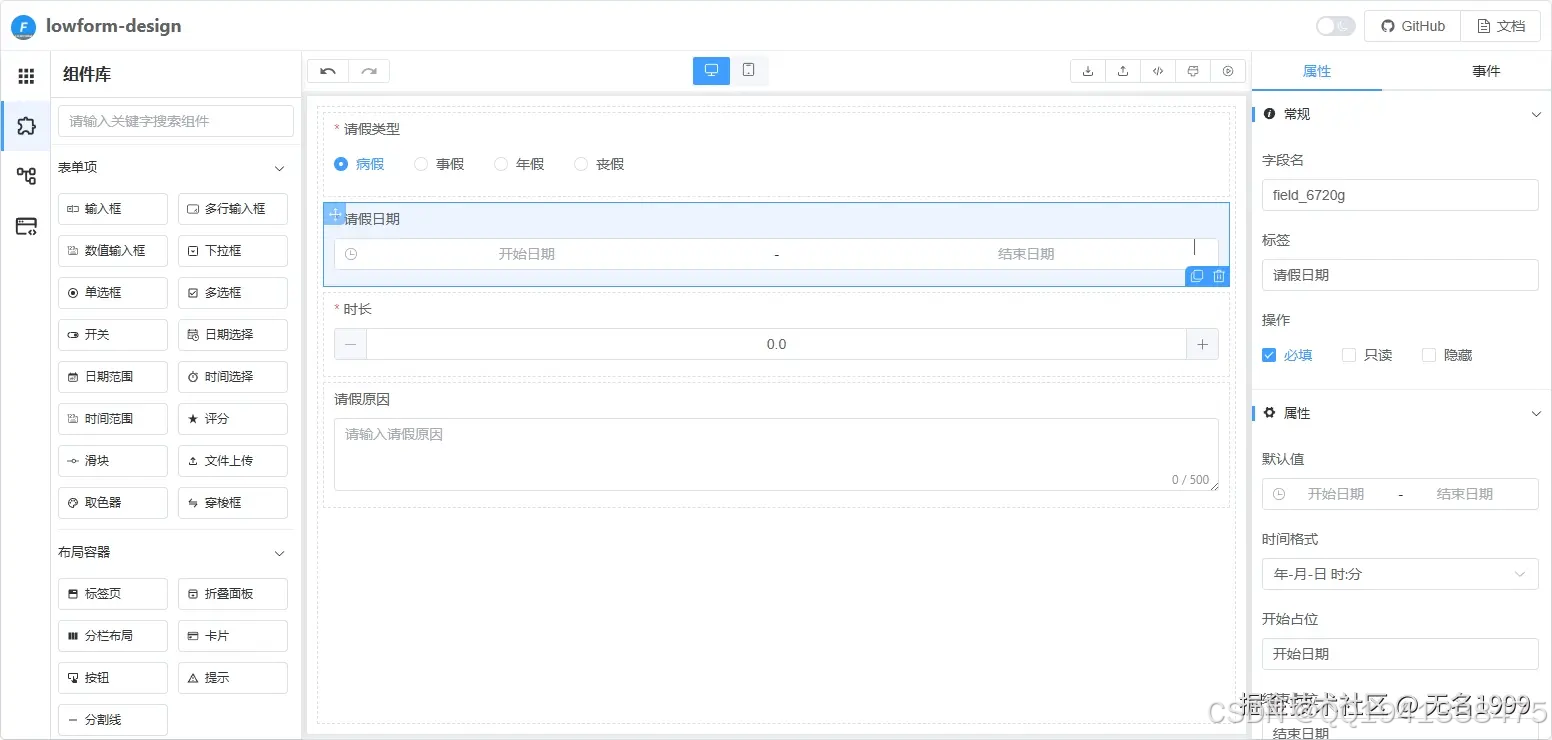1552x740 pixels.
Task: Add 开关 component
Action: click(112, 335)
